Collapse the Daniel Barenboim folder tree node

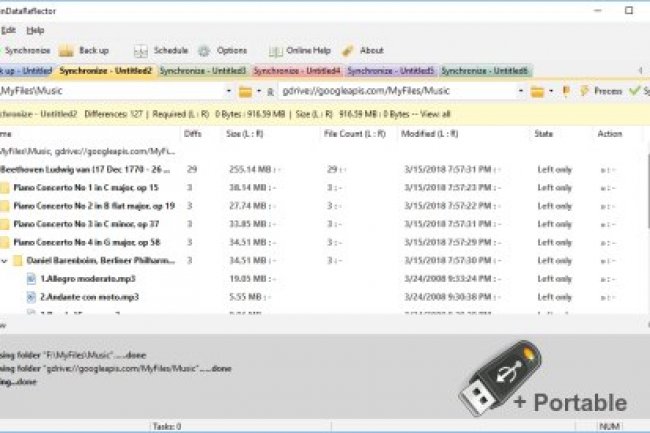(6, 260)
